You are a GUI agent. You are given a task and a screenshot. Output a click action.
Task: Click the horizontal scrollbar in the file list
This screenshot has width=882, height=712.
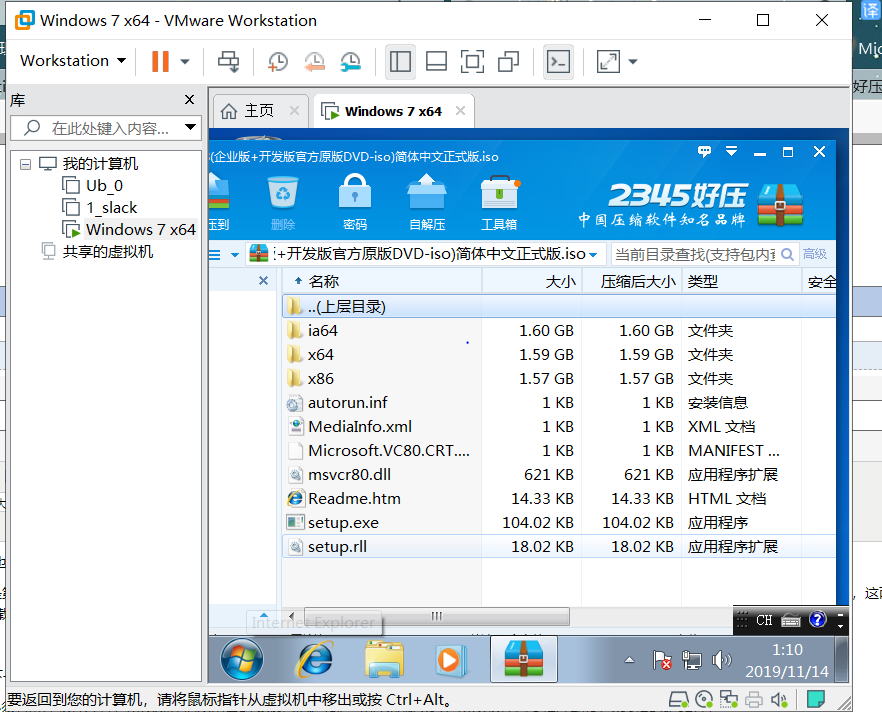(x=436, y=616)
